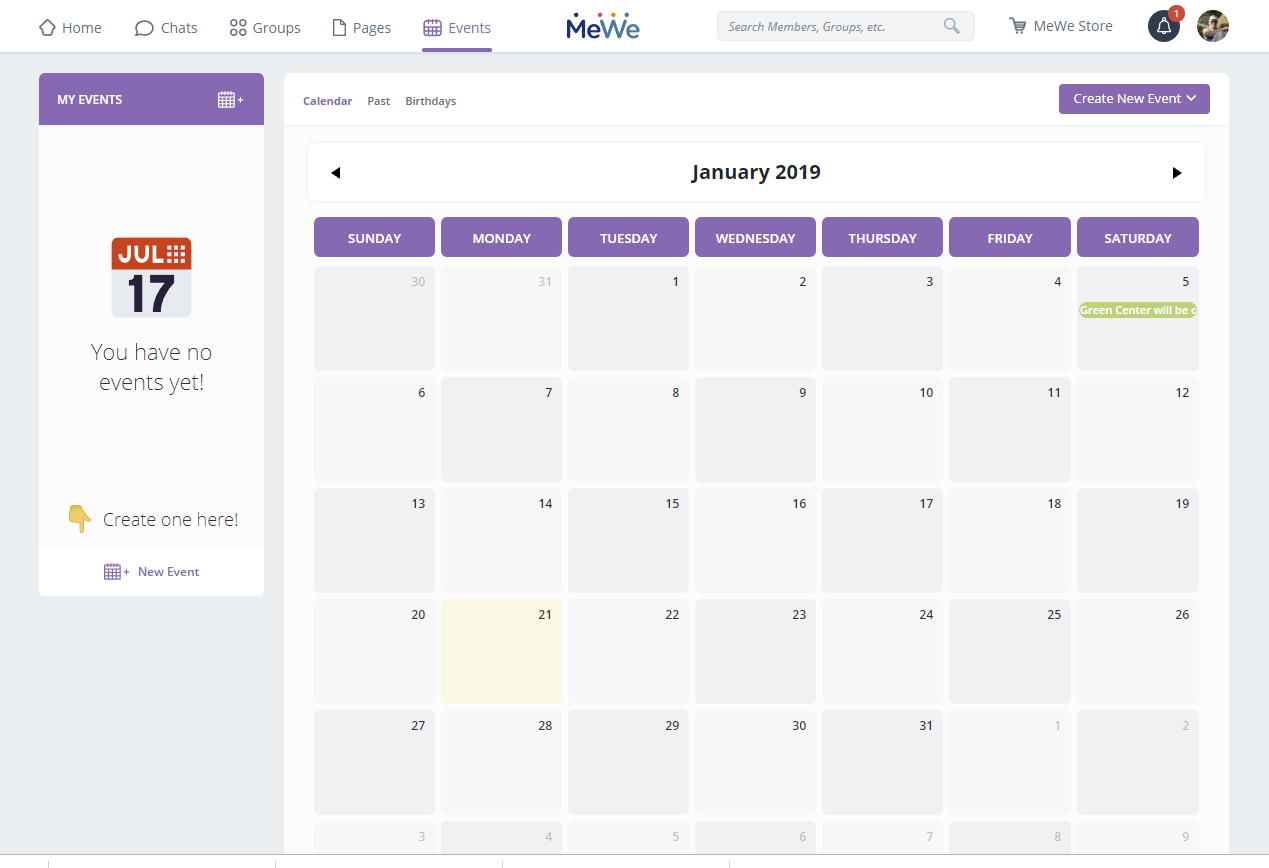The width and height of the screenshot is (1269, 868).
Task: Click the greyed February 2 cell
Action: click(1138, 762)
